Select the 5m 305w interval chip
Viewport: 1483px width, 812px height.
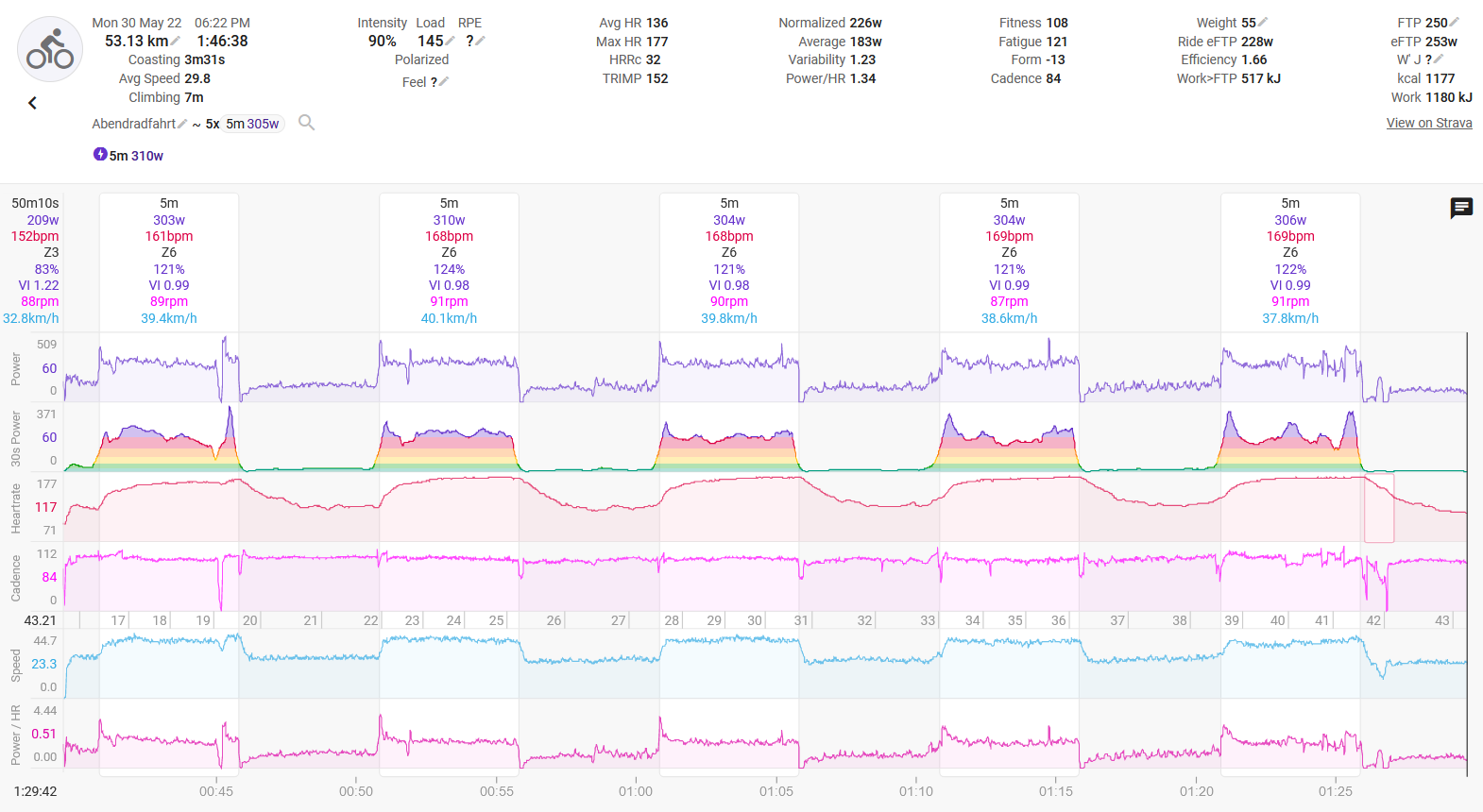click(x=252, y=124)
